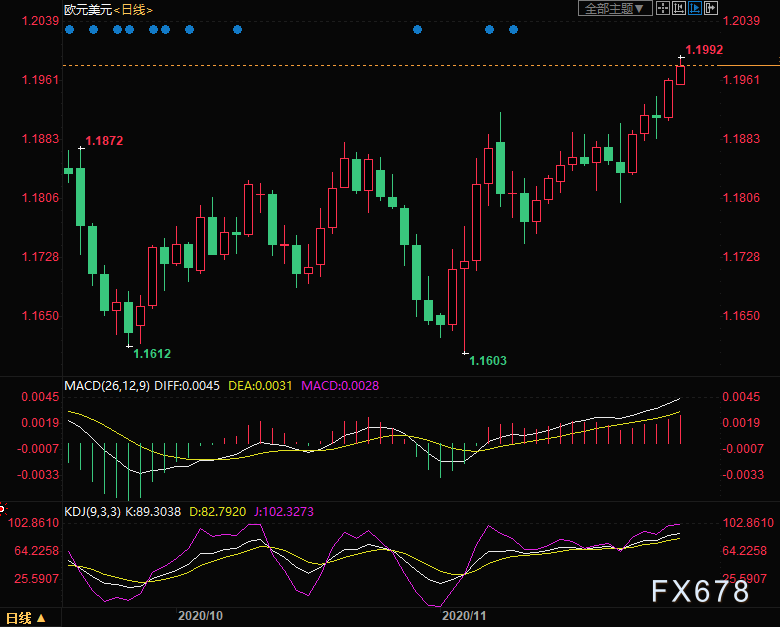Click the 1.1603 low price marker

point(488,360)
